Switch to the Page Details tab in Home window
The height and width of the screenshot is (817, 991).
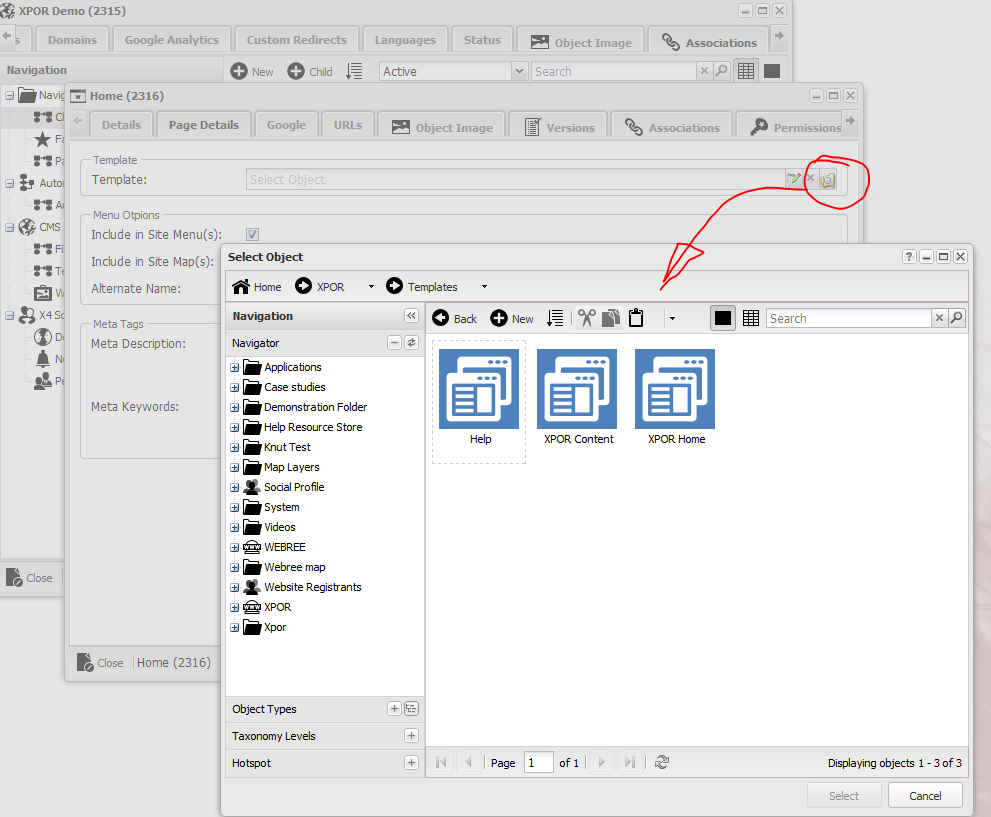click(x=204, y=124)
